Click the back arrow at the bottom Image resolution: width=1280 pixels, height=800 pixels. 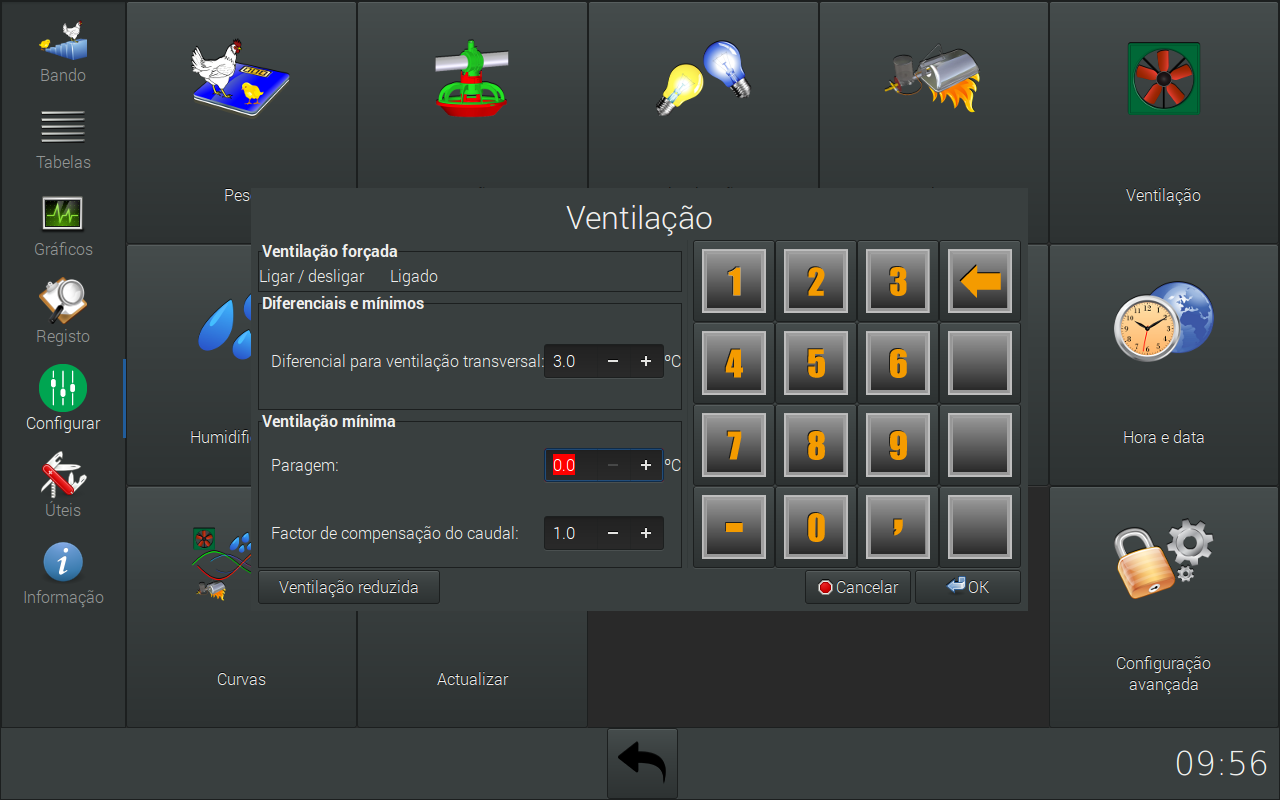(642, 764)
